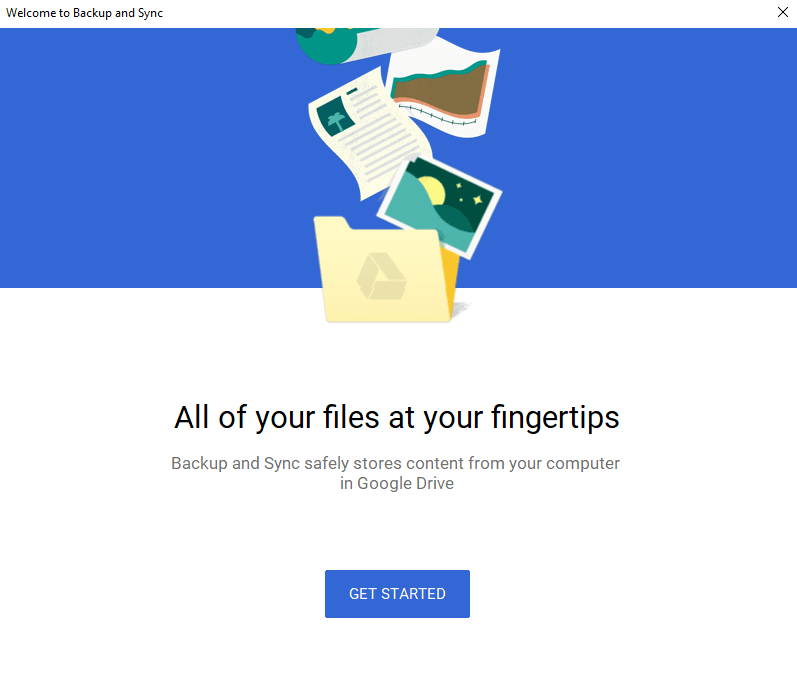Click the night landscape photo illustration

(x=440, y=206)
